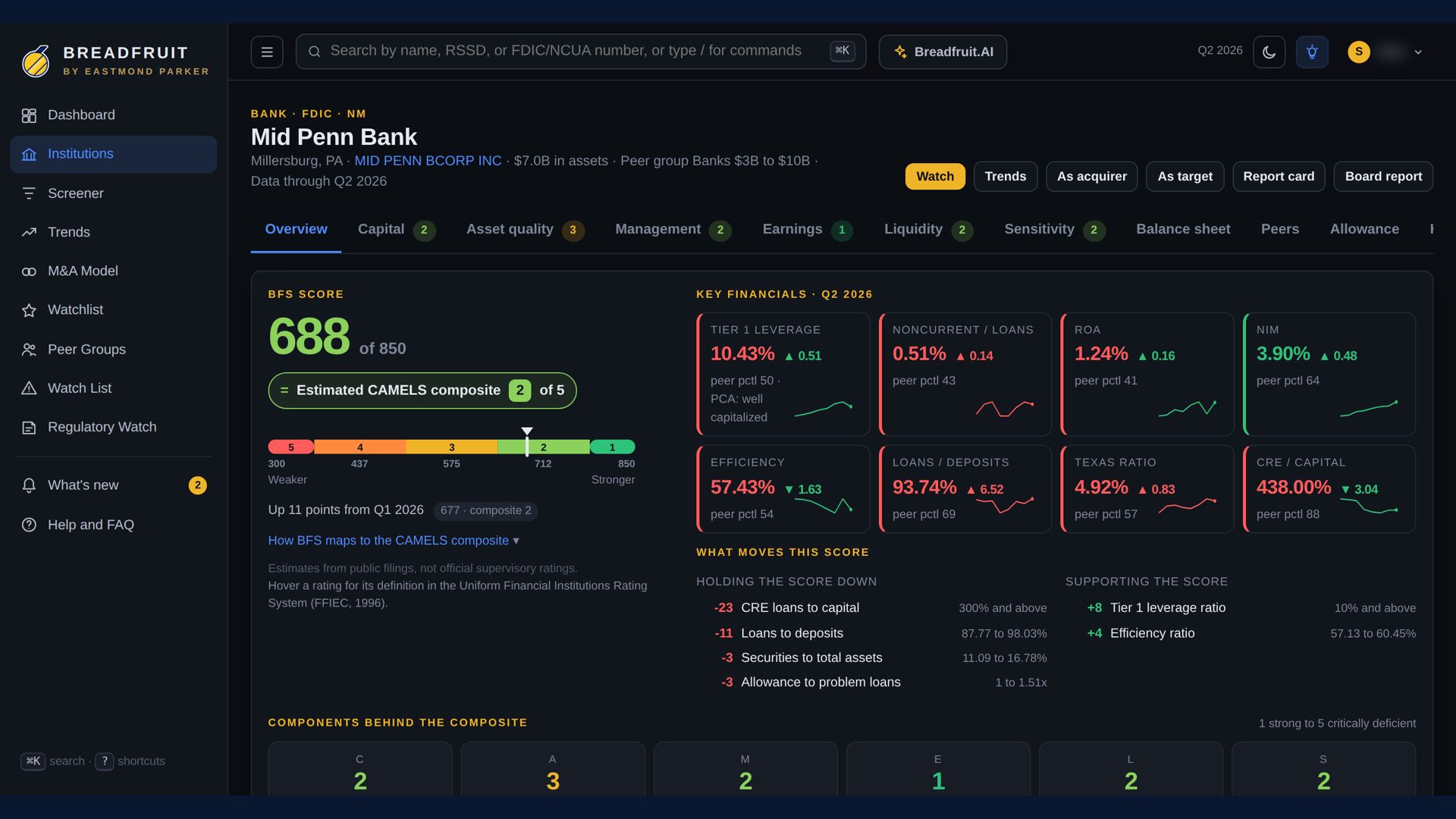Open the Sensitivity tab
Screen dimensions: 1456x819
point(1055,230)
